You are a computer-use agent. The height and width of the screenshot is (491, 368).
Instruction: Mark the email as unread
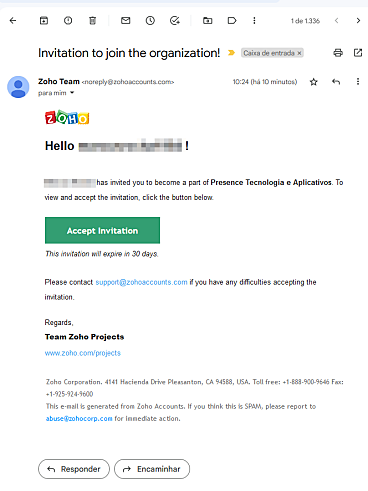coord(126,21)
